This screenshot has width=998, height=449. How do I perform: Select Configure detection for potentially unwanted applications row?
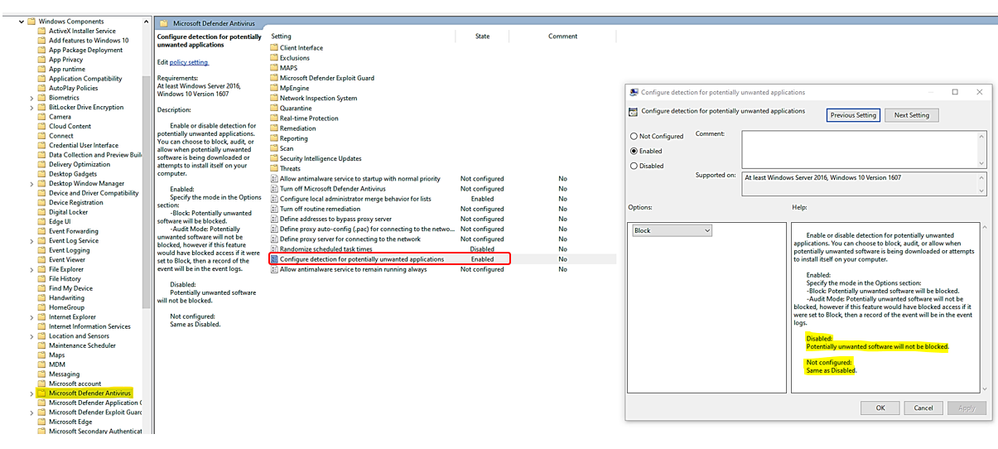coord(443,259)
